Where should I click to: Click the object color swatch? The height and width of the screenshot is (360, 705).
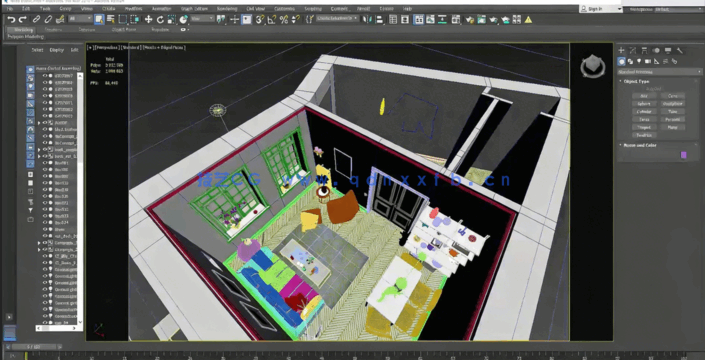pyautogui.click(x=683, y=155)
